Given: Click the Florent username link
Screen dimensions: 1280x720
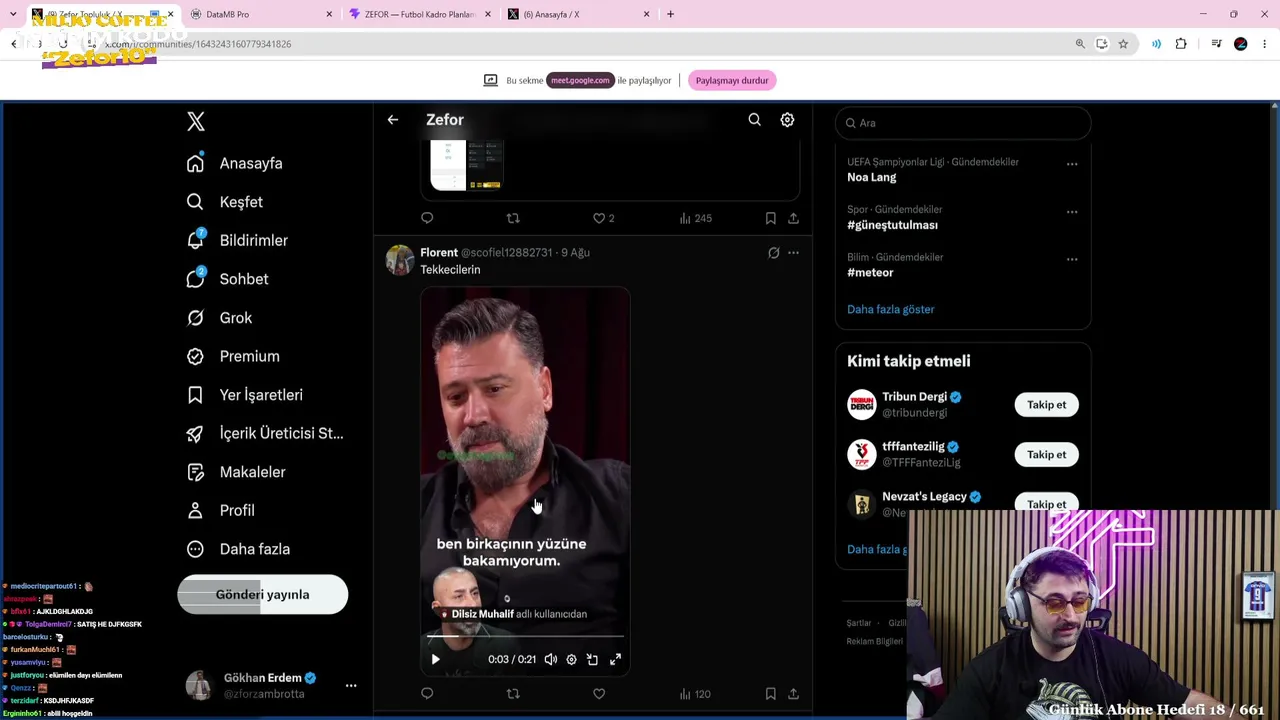Looking at the screenshot, I should click(x=439, y=253).
